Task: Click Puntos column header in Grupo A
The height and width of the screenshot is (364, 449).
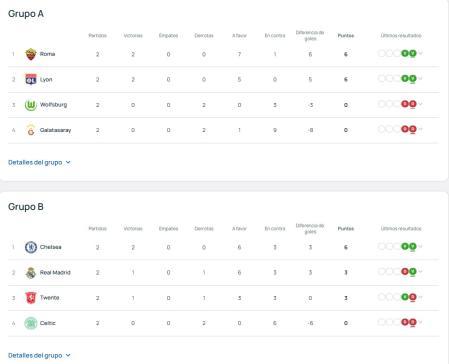Action: [x=346, y=35]
